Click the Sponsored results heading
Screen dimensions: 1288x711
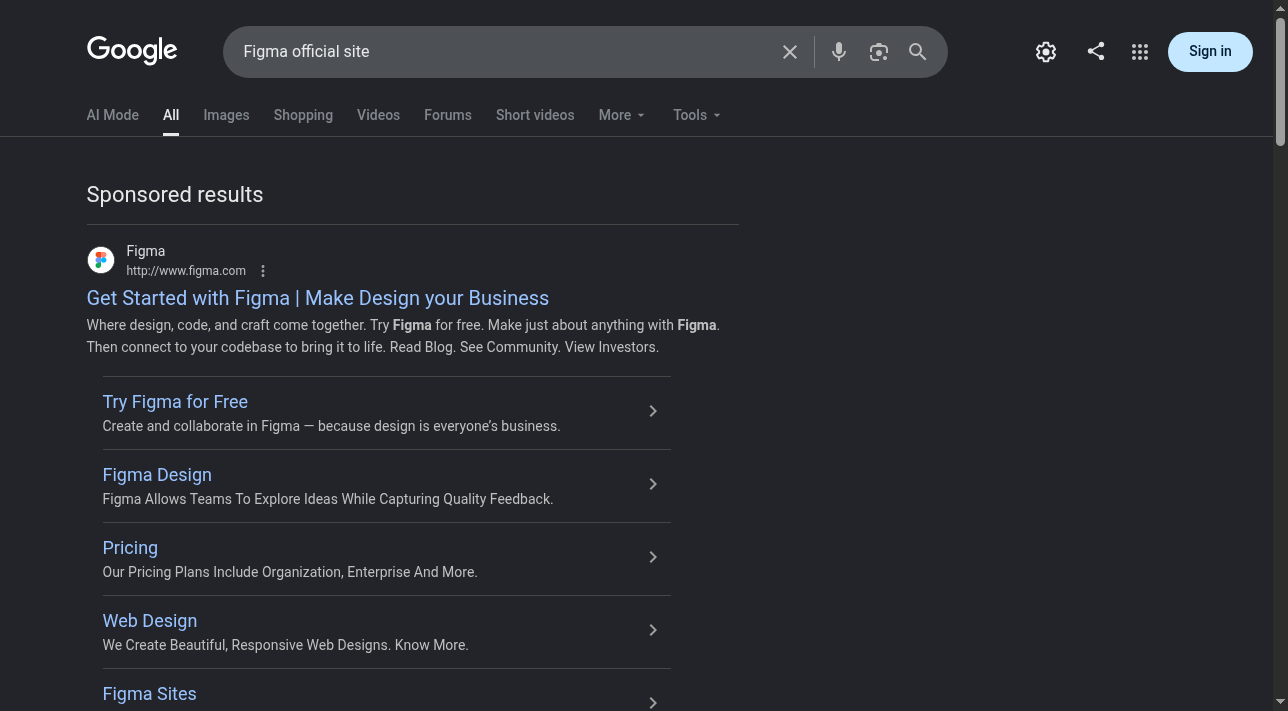tap(175, 195)
